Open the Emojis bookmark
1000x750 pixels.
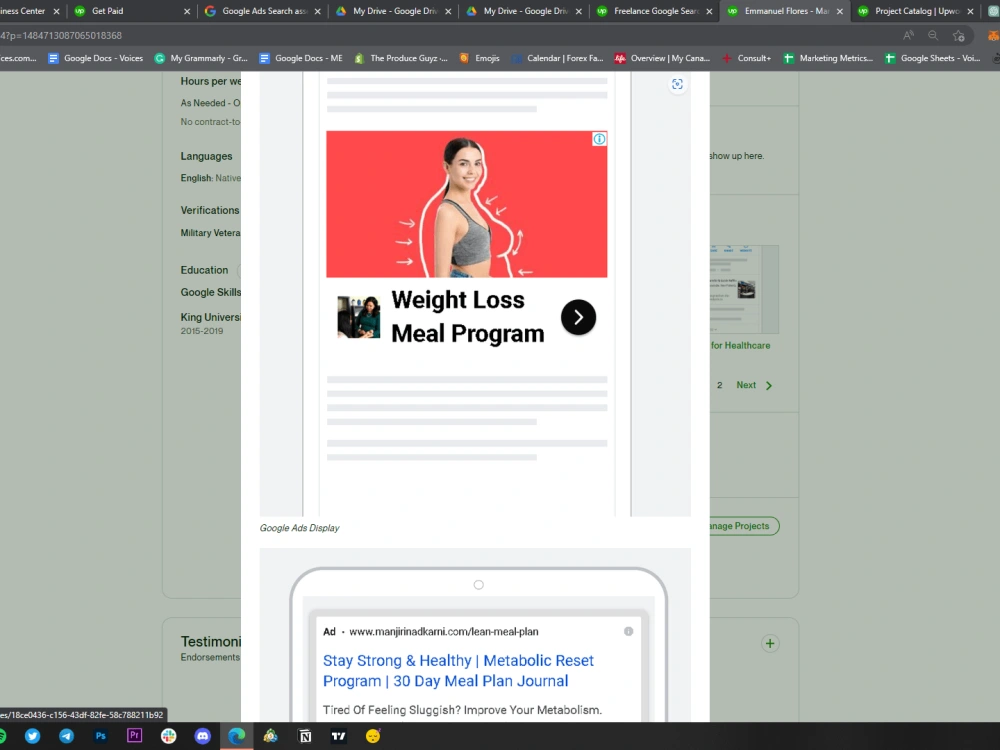[480, 58]
